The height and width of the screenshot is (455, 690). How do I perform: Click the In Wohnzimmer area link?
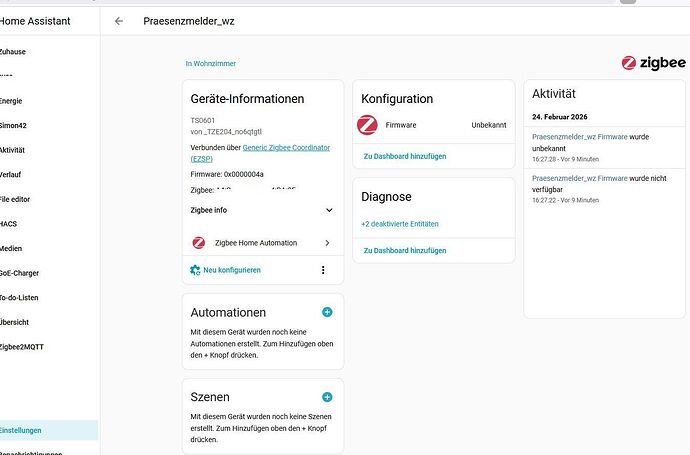210,63
